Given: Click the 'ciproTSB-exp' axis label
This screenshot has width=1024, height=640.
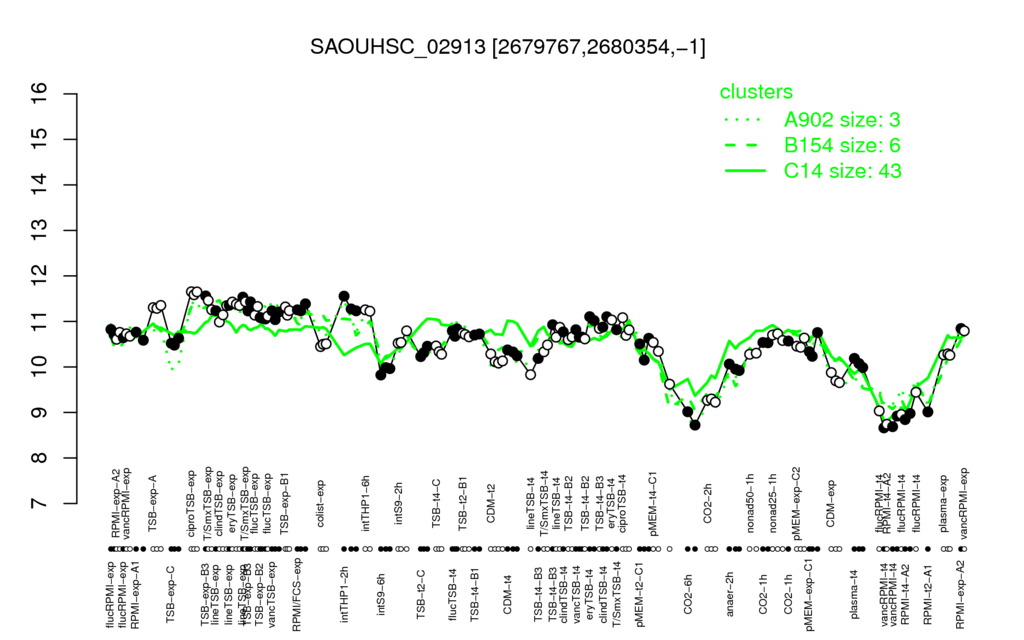Looking at the screenshot, I should [192, 502].
